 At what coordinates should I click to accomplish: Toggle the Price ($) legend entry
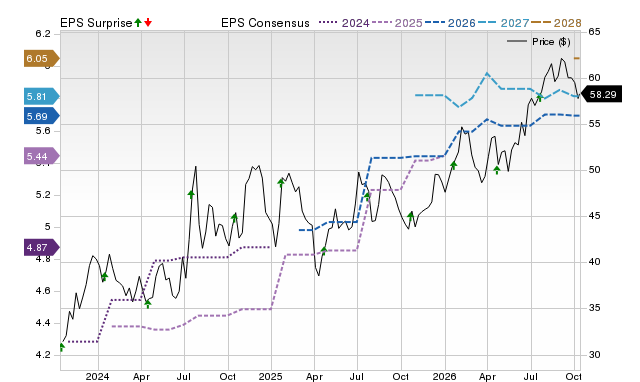(539, 42)
